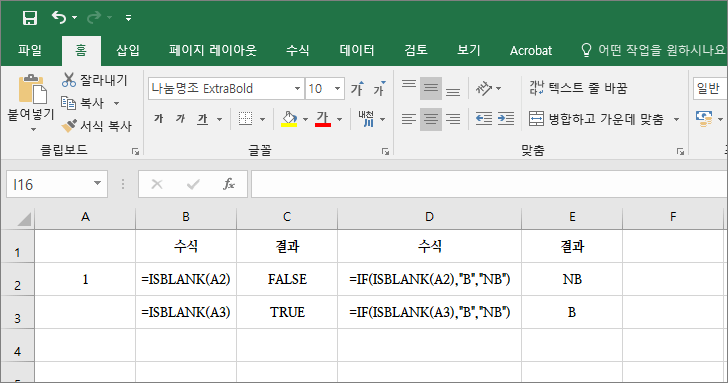Open the 글꼴 group dialog launcher
Image resolution: width=728 pixels, height=383 pixels.
point(385,151)
